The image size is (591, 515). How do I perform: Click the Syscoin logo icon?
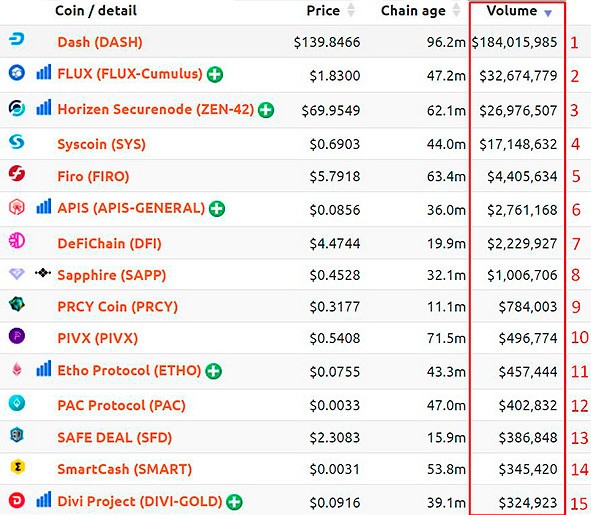click(17, 142)
